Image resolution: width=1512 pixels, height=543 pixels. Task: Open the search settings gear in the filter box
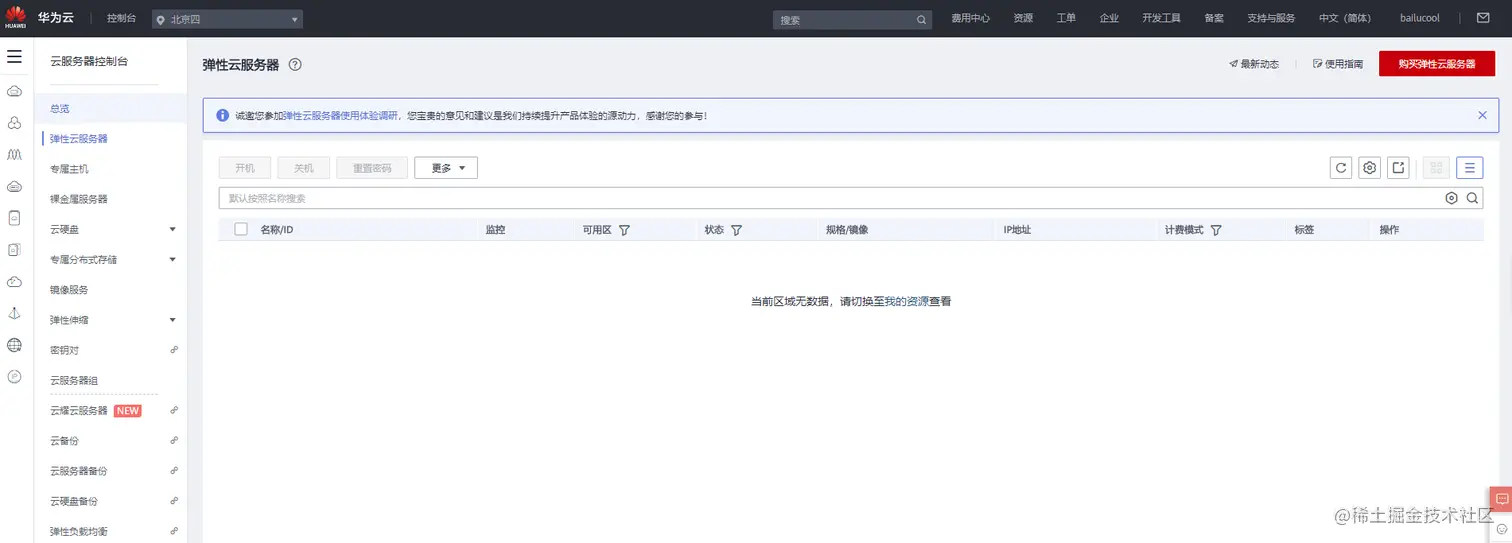pyautogui.click(x=1452, y=198)
